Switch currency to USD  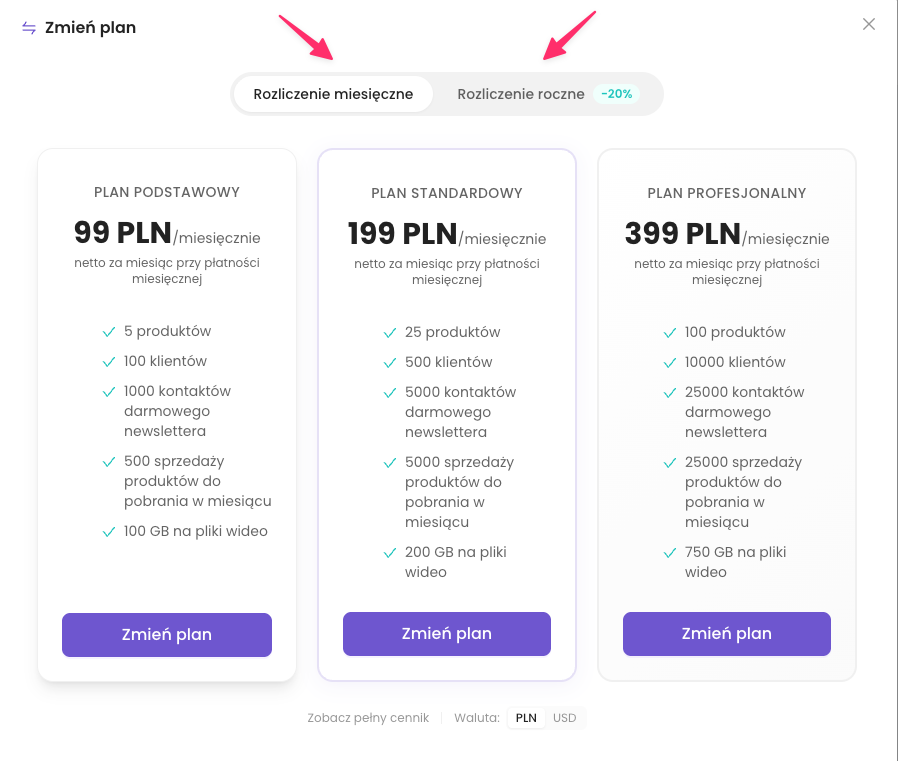click(565, 718)
